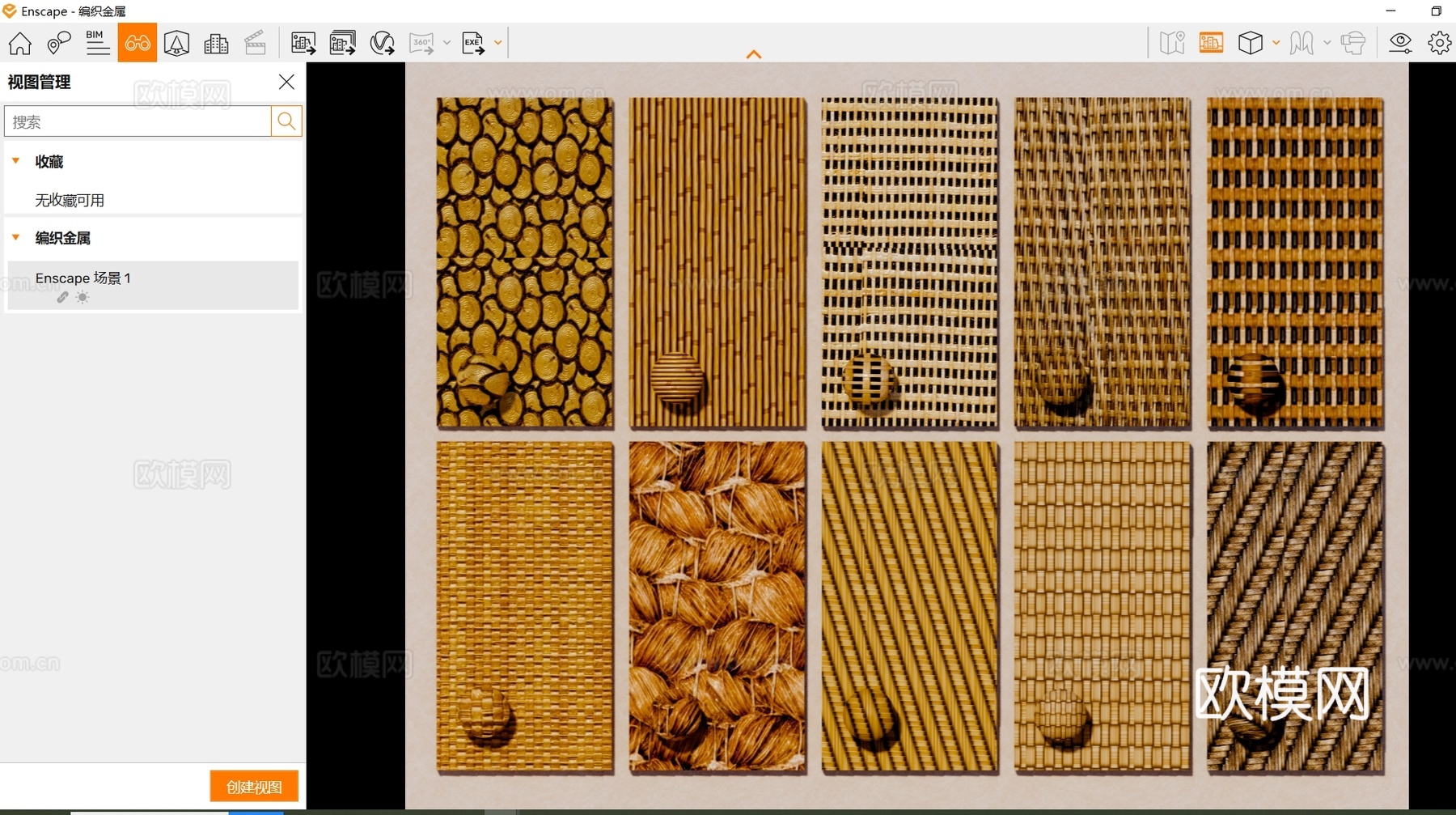Click the knotted fiber material sample in the render
Image resolution: width=1456 pixels, height=815 pixels.
click(x=717, y=606)
